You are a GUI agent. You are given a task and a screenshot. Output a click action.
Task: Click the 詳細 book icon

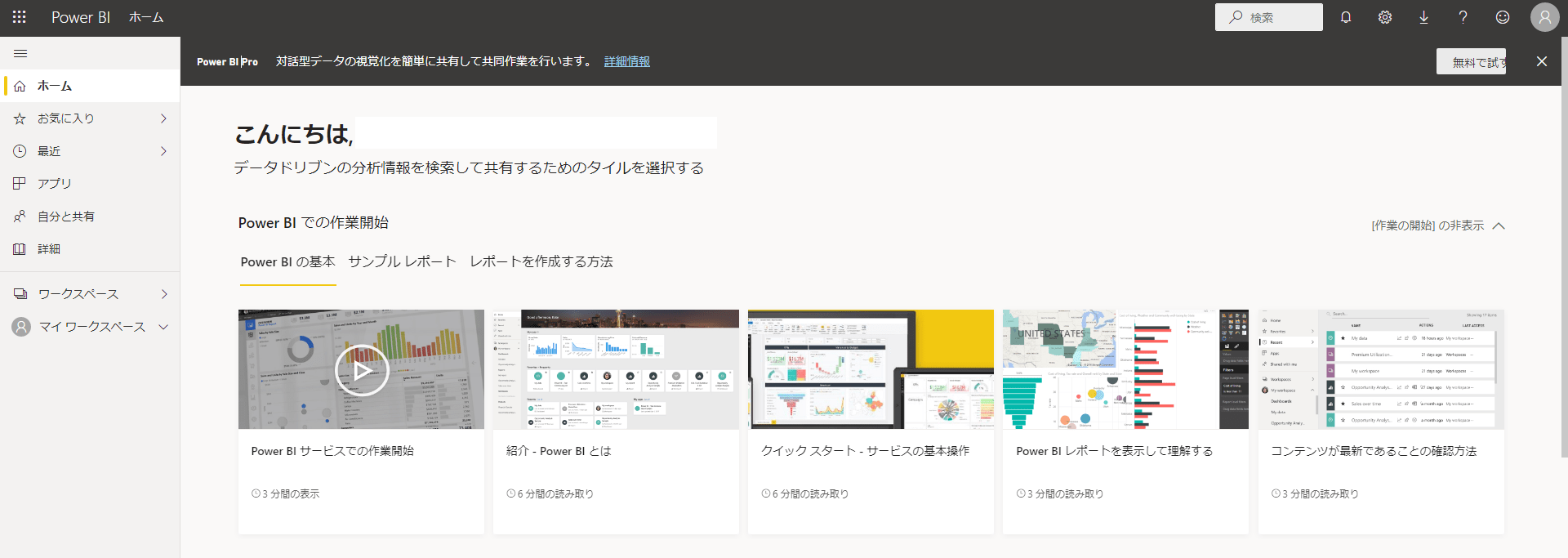click(20, 249)
